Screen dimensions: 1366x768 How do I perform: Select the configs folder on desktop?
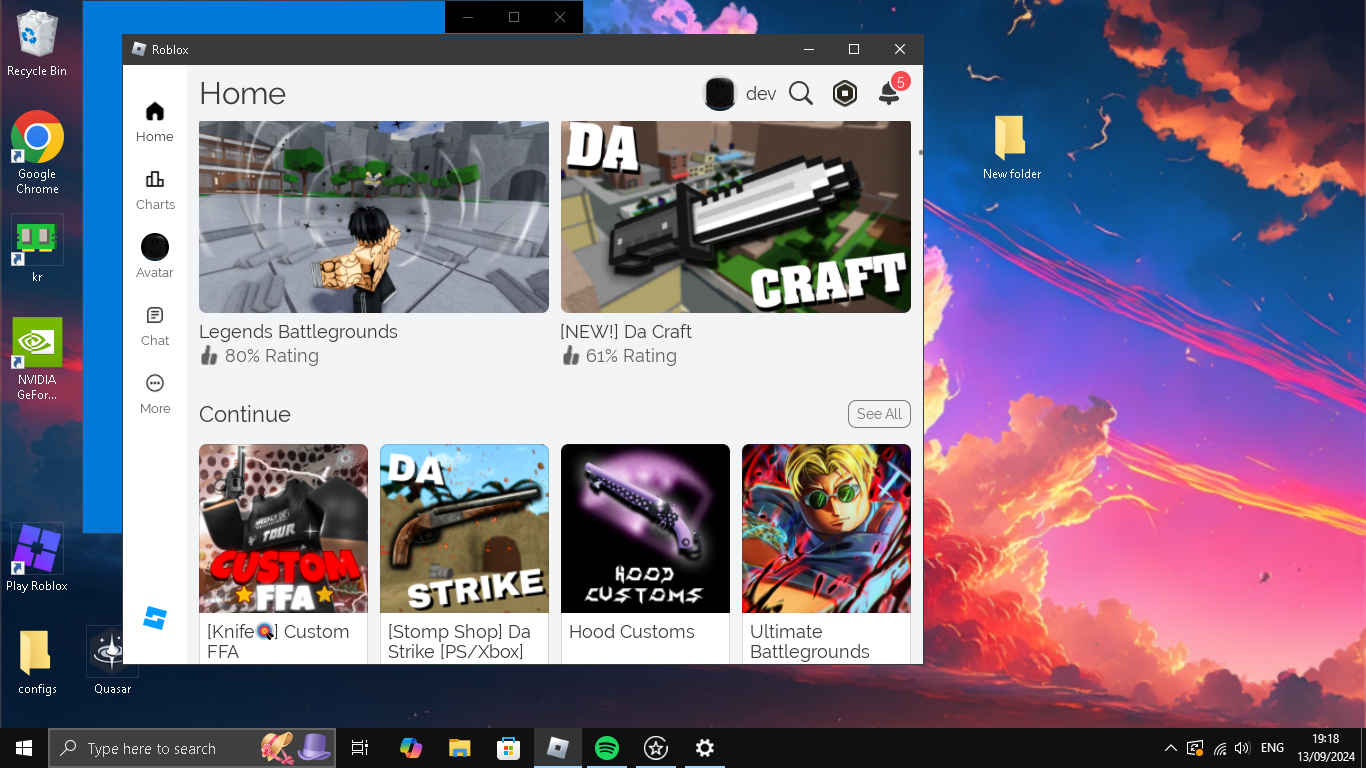tap(37, 662)
